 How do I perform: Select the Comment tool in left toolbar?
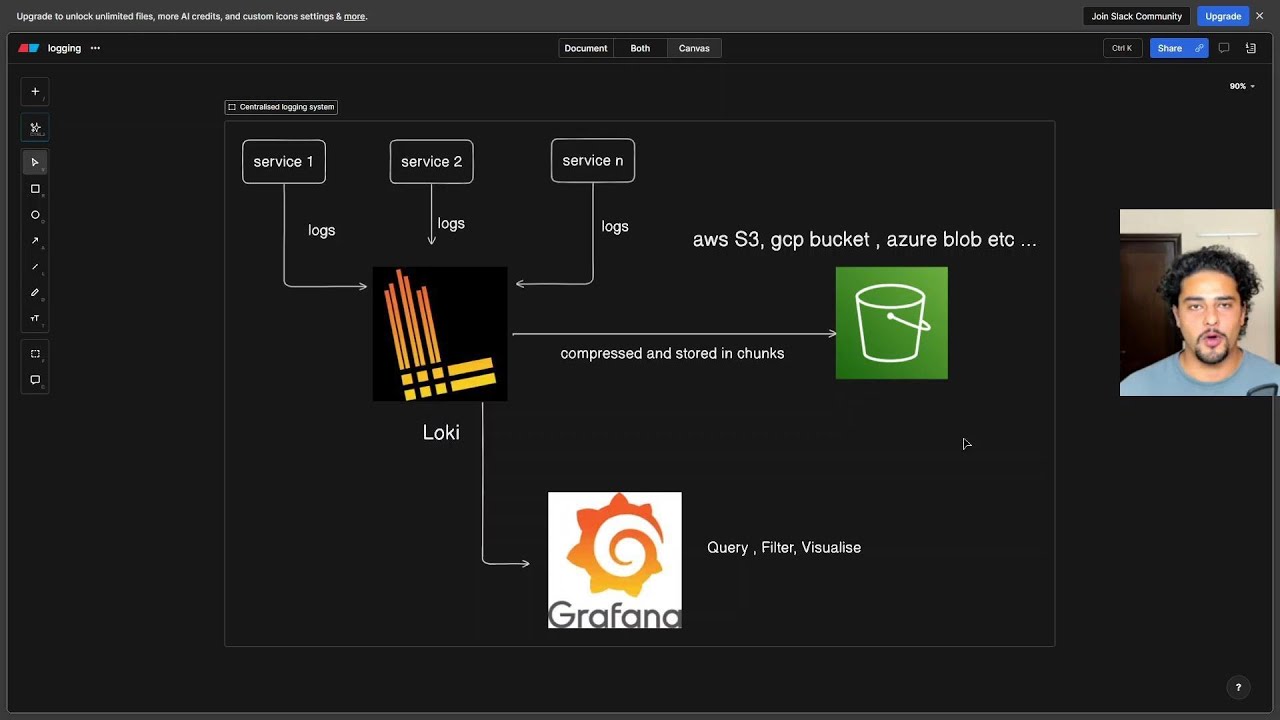tap(35, 380)
